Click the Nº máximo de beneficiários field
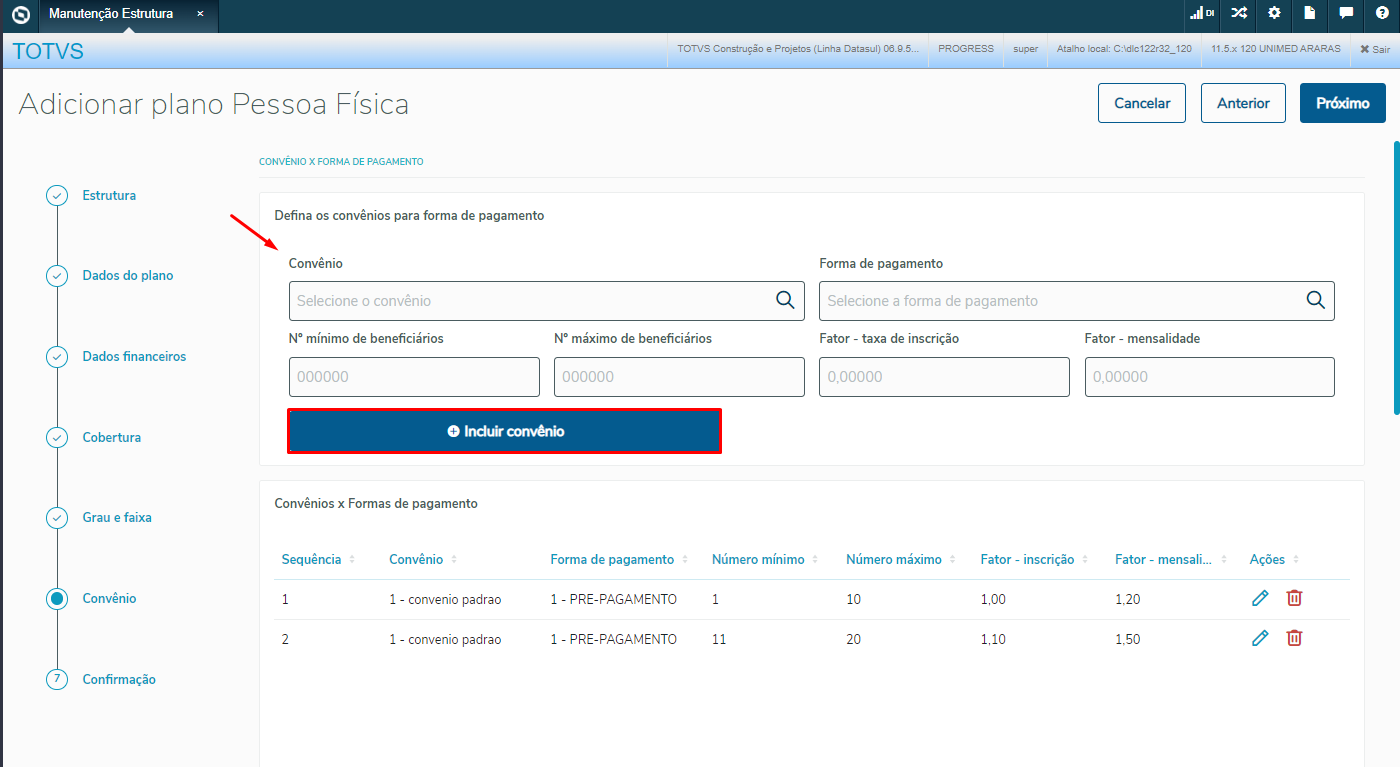Image resolution: width=1400 pixels, height=767 pixels. pyautogui.click(x=679, y=377)
